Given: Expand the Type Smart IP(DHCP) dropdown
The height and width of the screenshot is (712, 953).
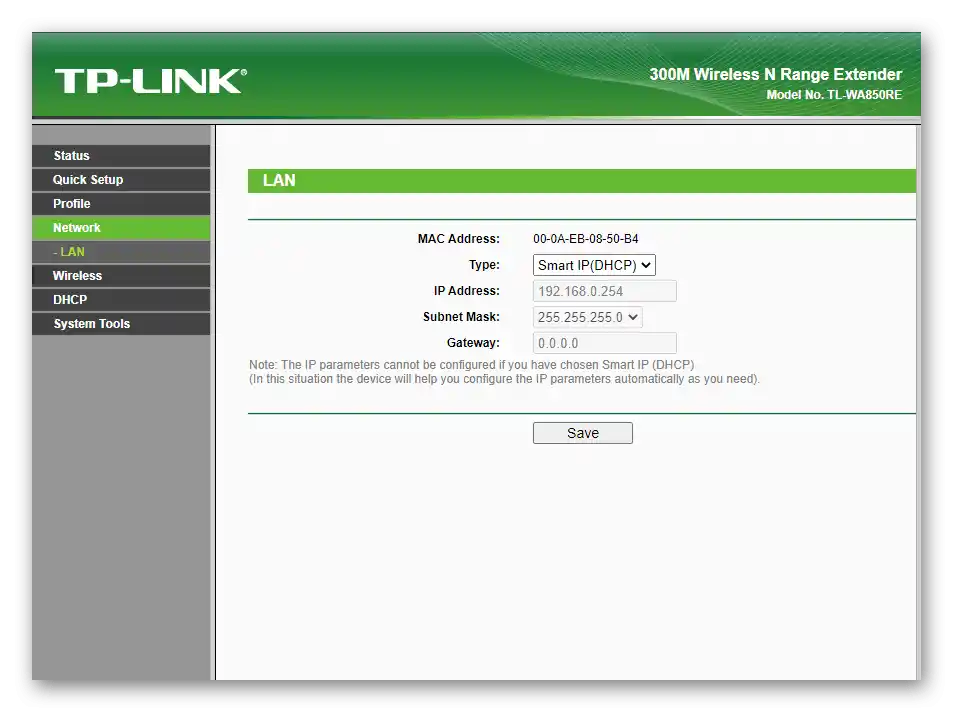Looking at the screenshot, I should pyautogui.click(x=594, y=265).
